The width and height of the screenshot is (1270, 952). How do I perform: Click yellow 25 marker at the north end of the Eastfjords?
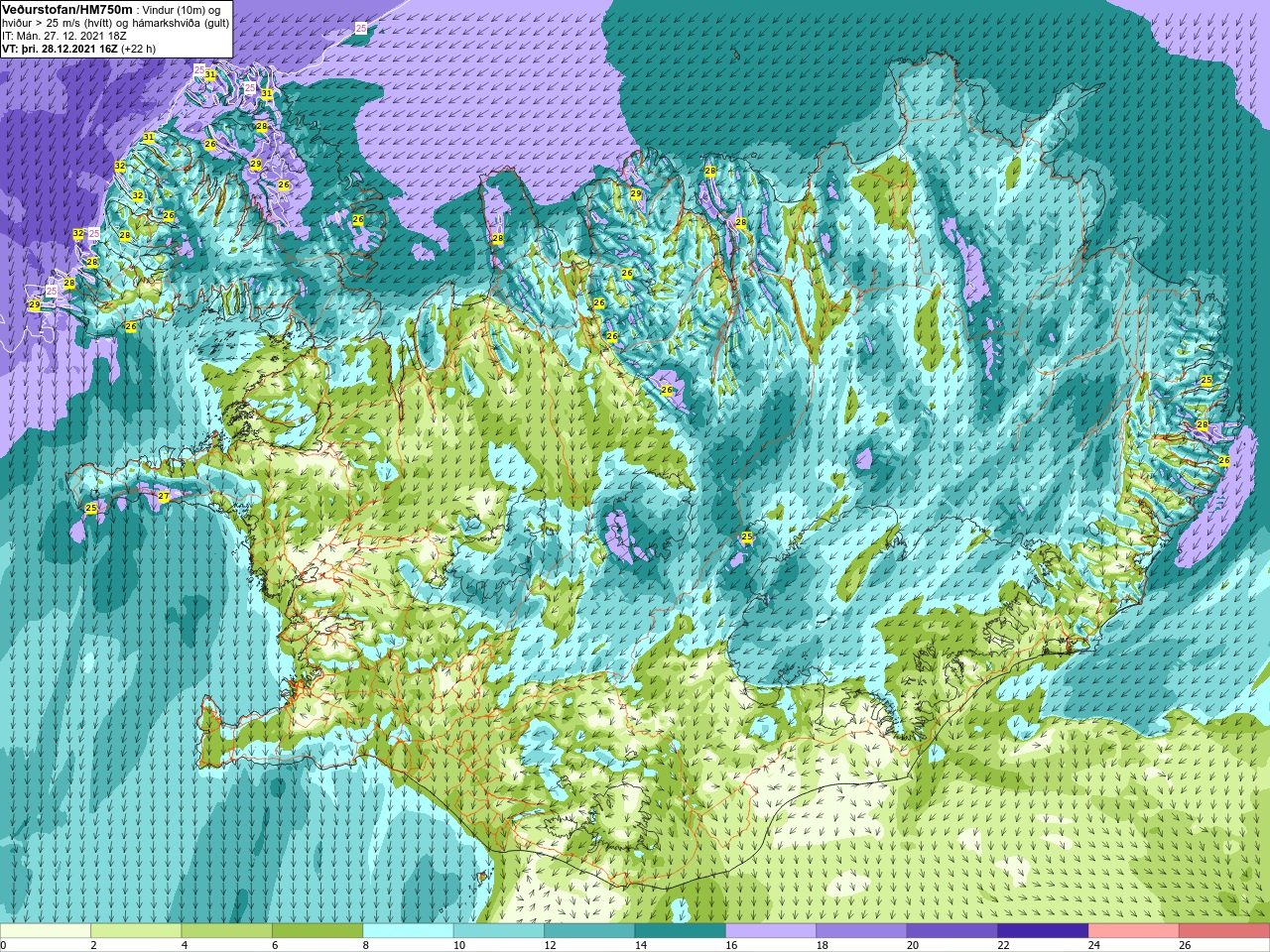point(1206,381)
